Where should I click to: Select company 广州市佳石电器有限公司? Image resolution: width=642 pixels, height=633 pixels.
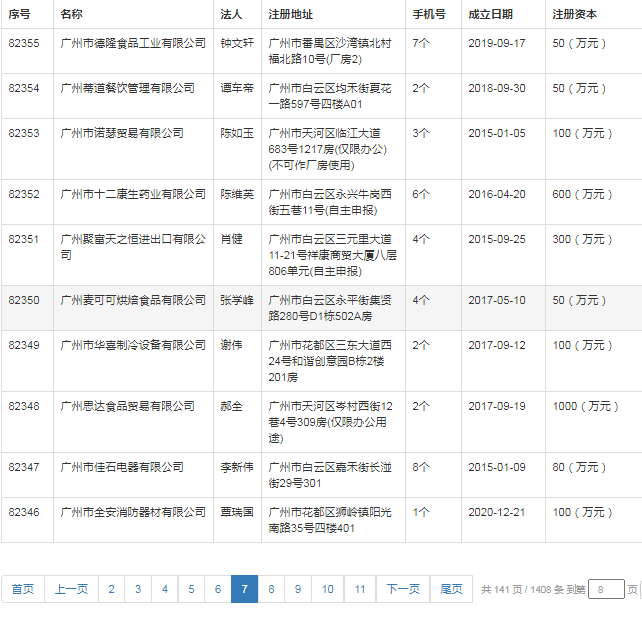pos(122,467)
